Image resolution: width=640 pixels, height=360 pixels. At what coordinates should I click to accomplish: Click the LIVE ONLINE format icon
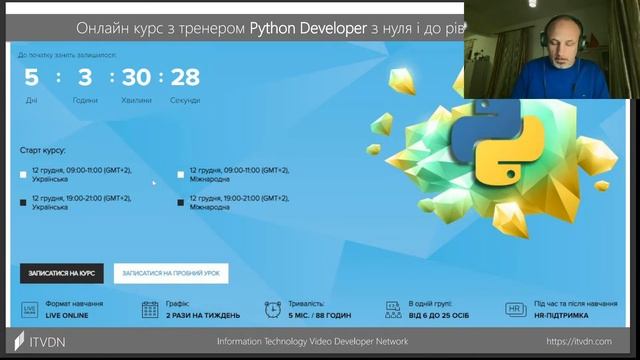(30, 310)
